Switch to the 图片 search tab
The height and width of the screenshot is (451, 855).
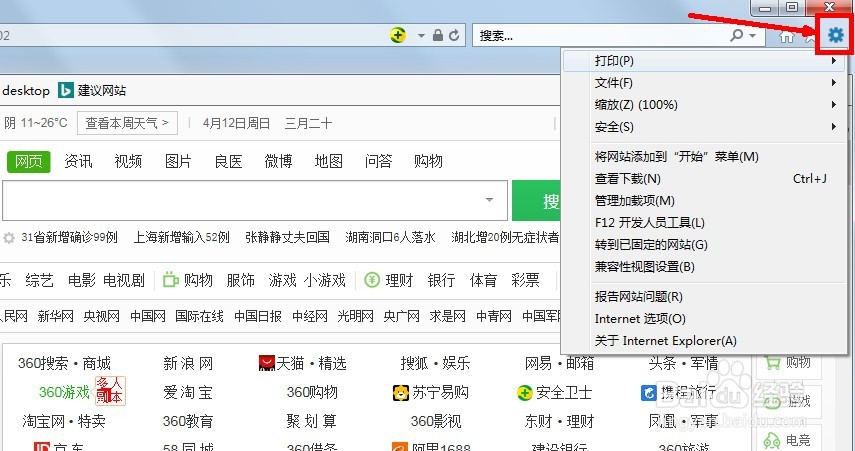click(178, 161)
